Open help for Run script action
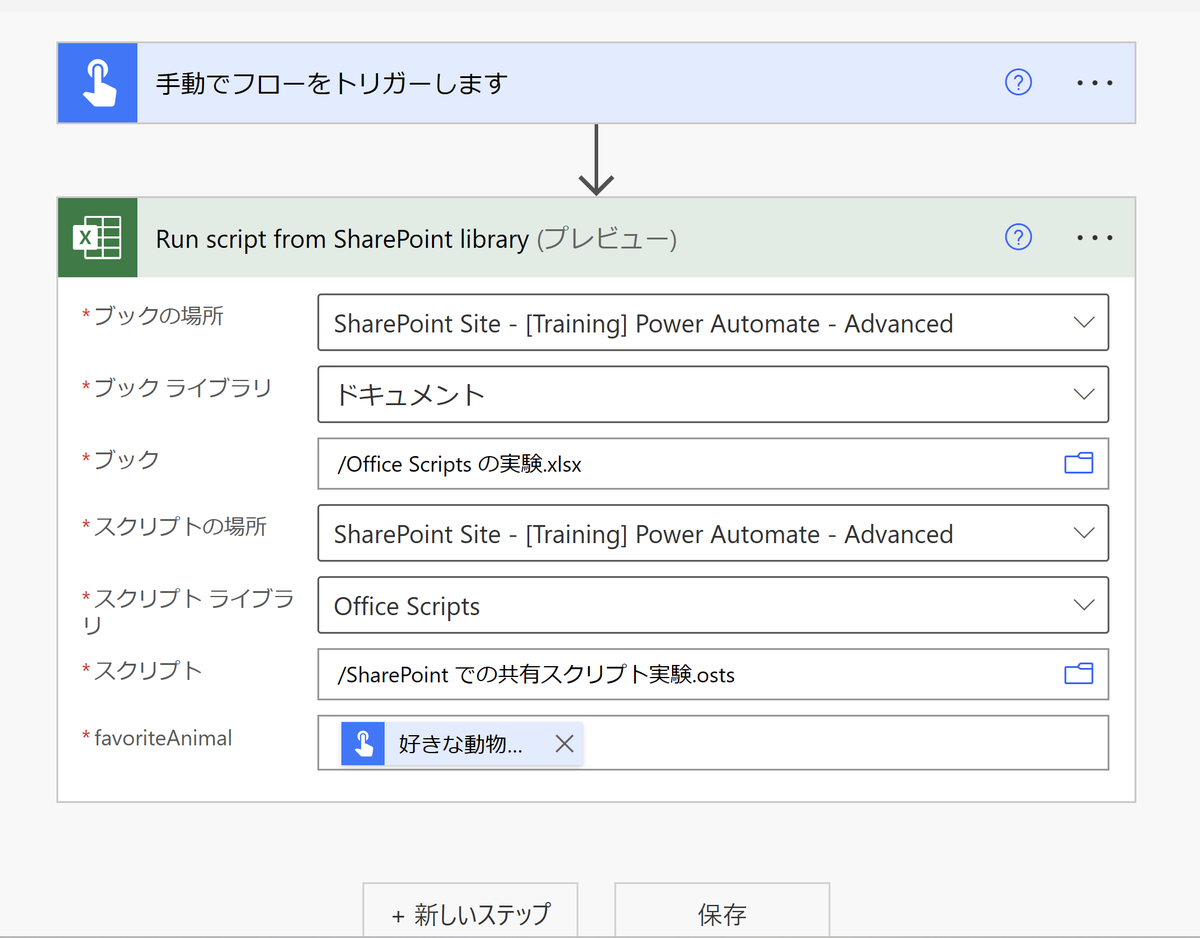1200x938 pixels. tap(1018, 238)
